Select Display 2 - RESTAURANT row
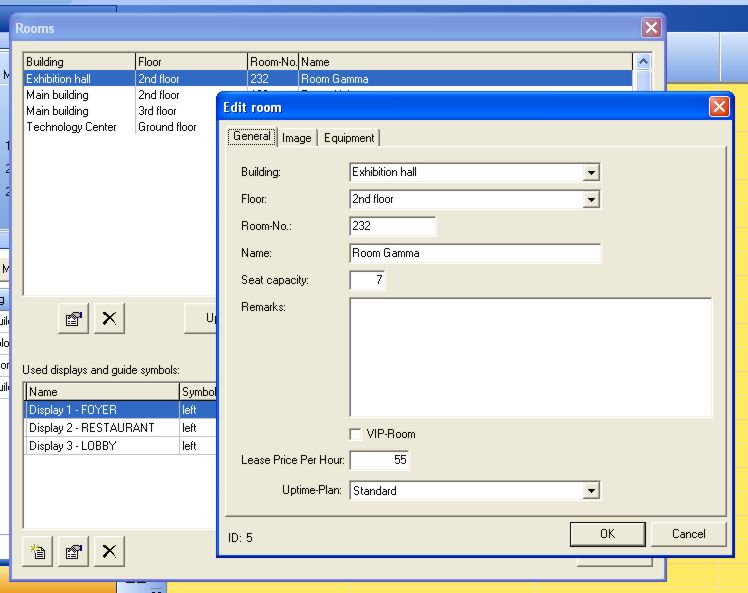748x593 pixels. pyautogui.click(x=92, y=428)
